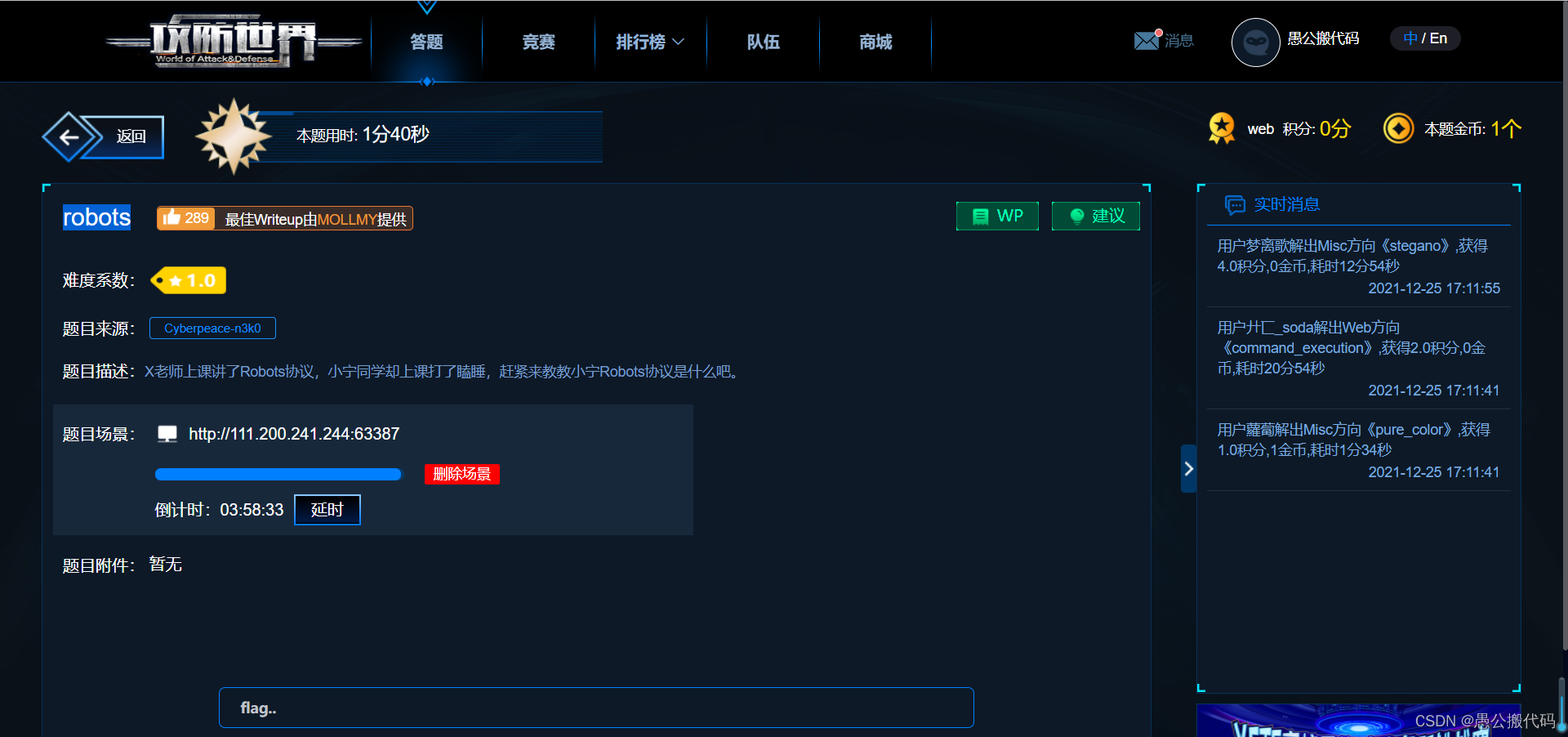Click the blue countdown progress bar
This screenshot has width=1568, height=737.
(278, 474)
